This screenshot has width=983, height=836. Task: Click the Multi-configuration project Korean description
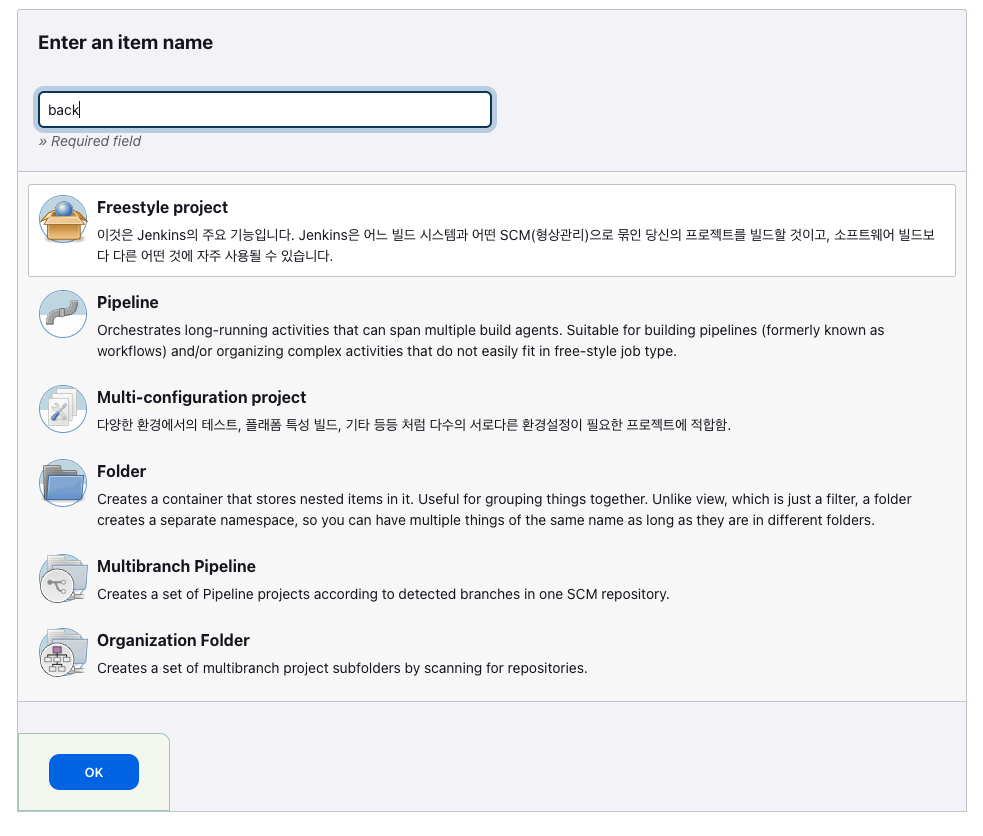(414, 425)
